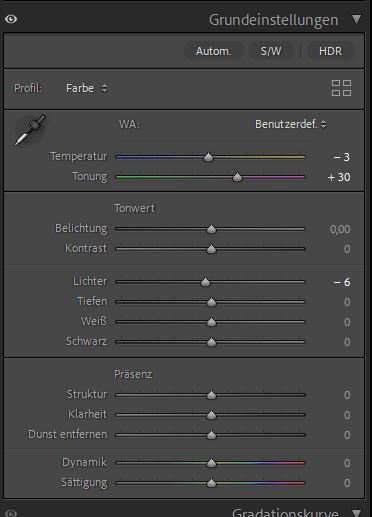Click the Weiß value 0 field
Viewport: 372px width, 517px height.
coord(347,322)
